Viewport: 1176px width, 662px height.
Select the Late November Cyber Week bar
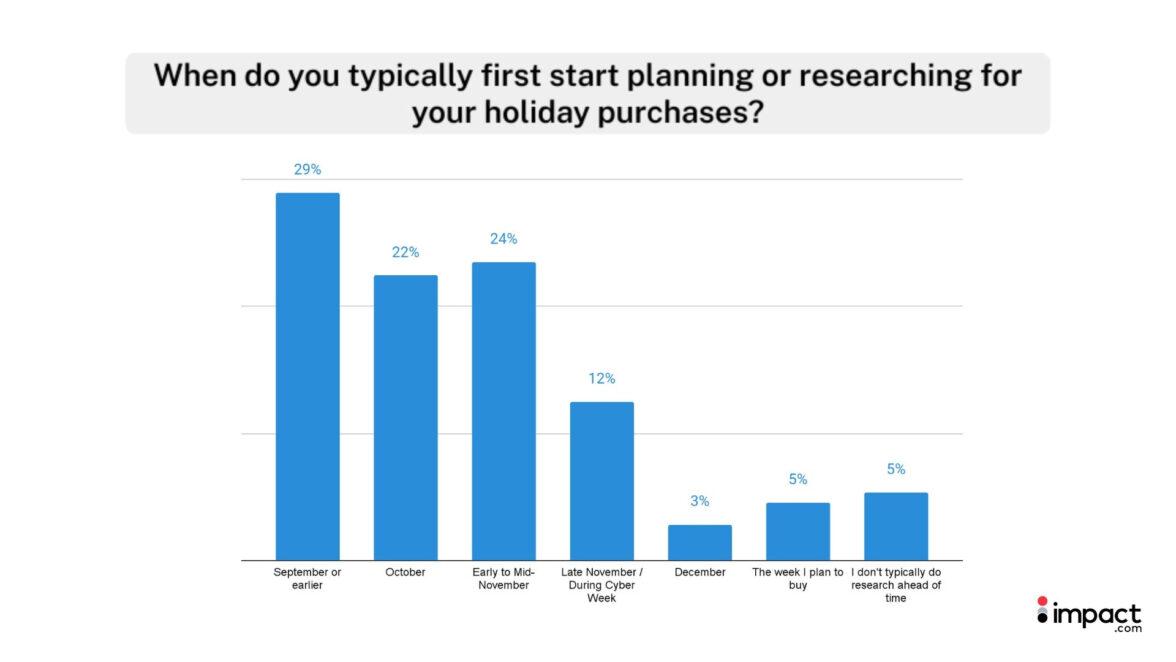tap(601, 481)
